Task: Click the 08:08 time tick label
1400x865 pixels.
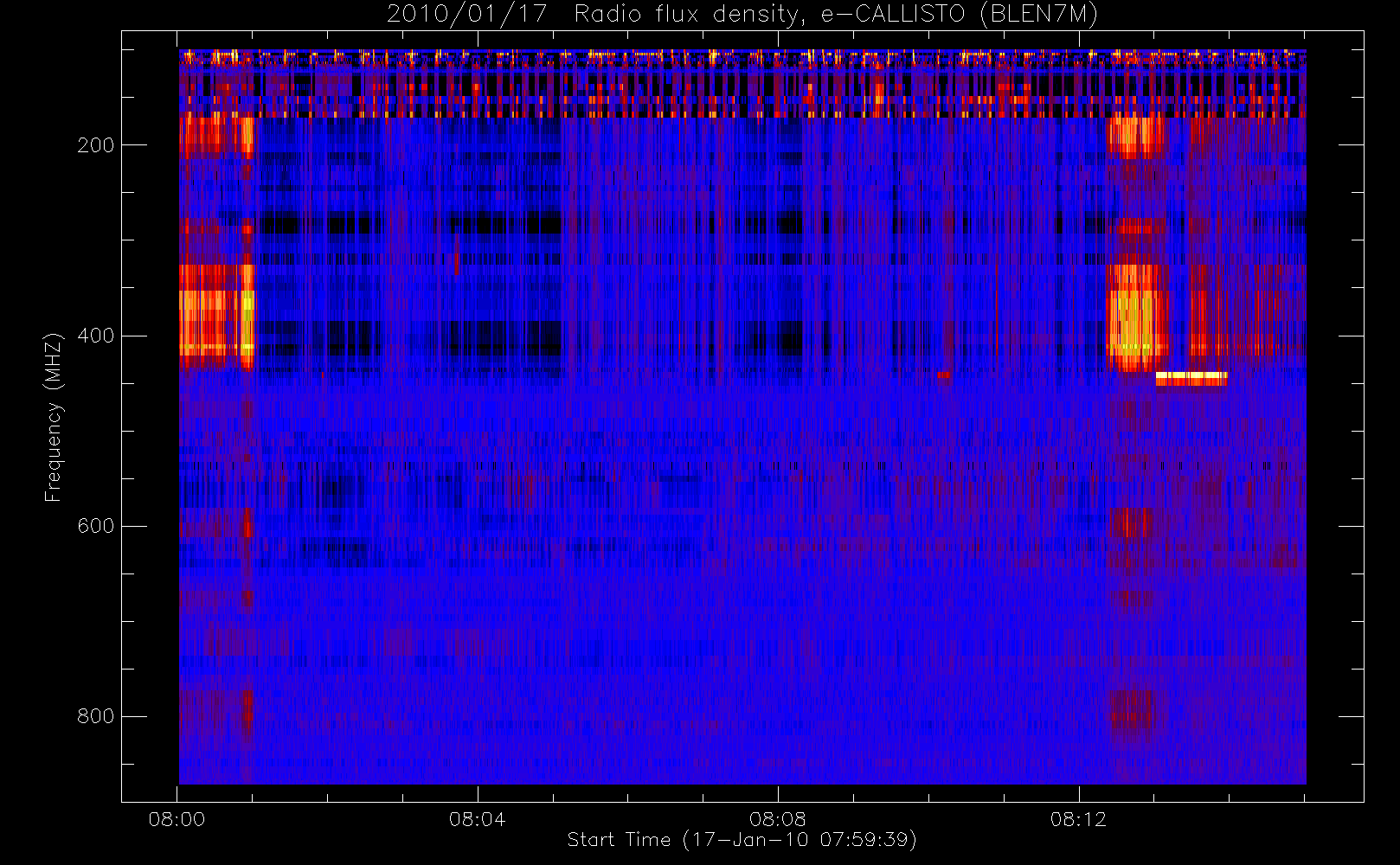Action: [x=777, y=818]
